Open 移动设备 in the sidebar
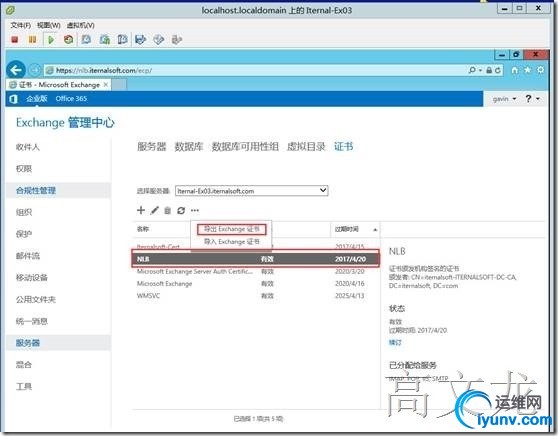558x436 pixels. pos(32,278)
